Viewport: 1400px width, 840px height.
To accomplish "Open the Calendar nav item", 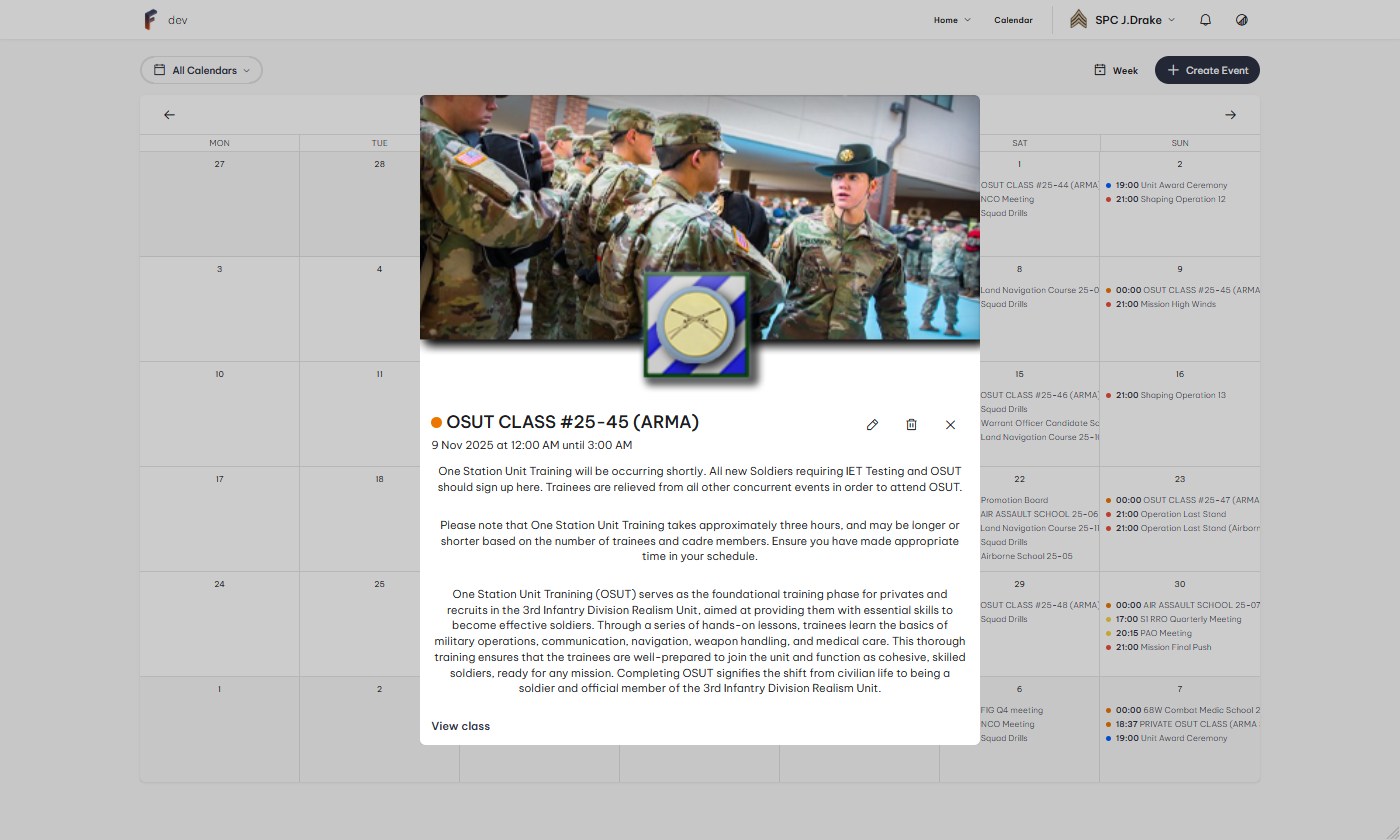I will point(1013,20).
